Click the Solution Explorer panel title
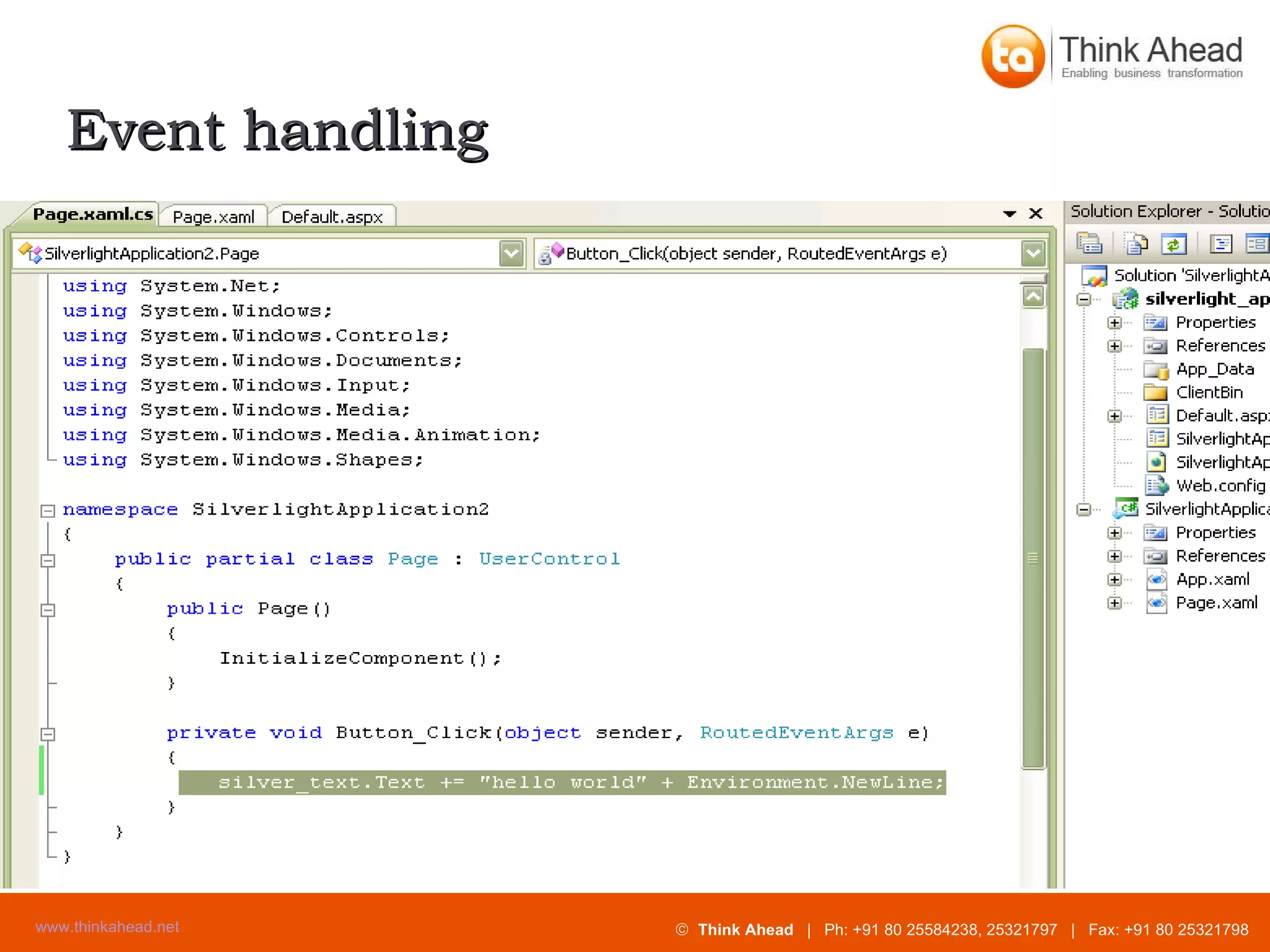 (1170, 211)
